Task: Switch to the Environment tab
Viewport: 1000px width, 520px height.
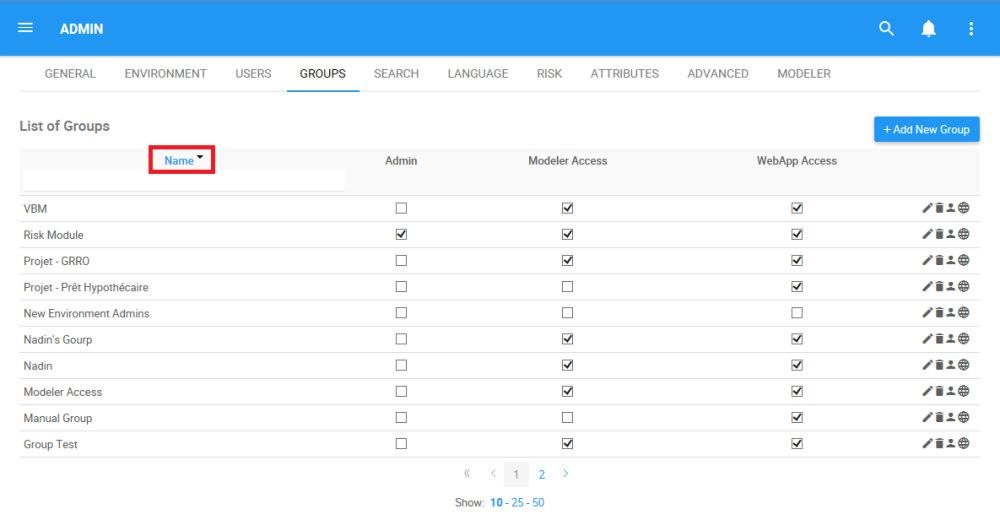Action: tap(166, 73)
